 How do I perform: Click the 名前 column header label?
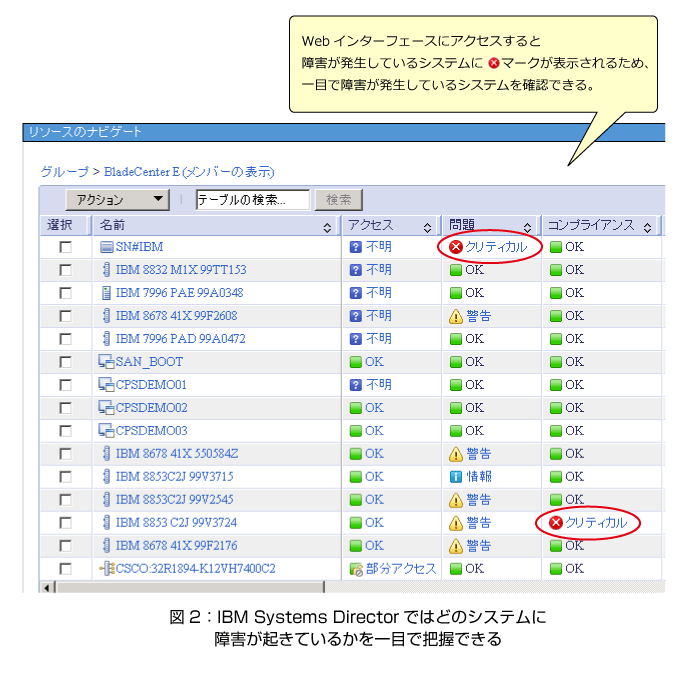(112, 225)
